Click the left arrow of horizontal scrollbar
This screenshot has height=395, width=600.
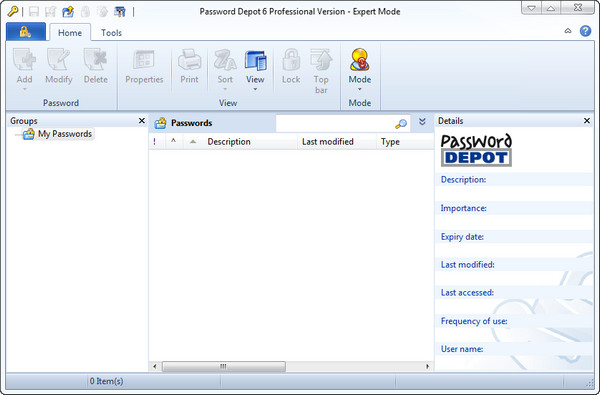[x=155, y=366]
